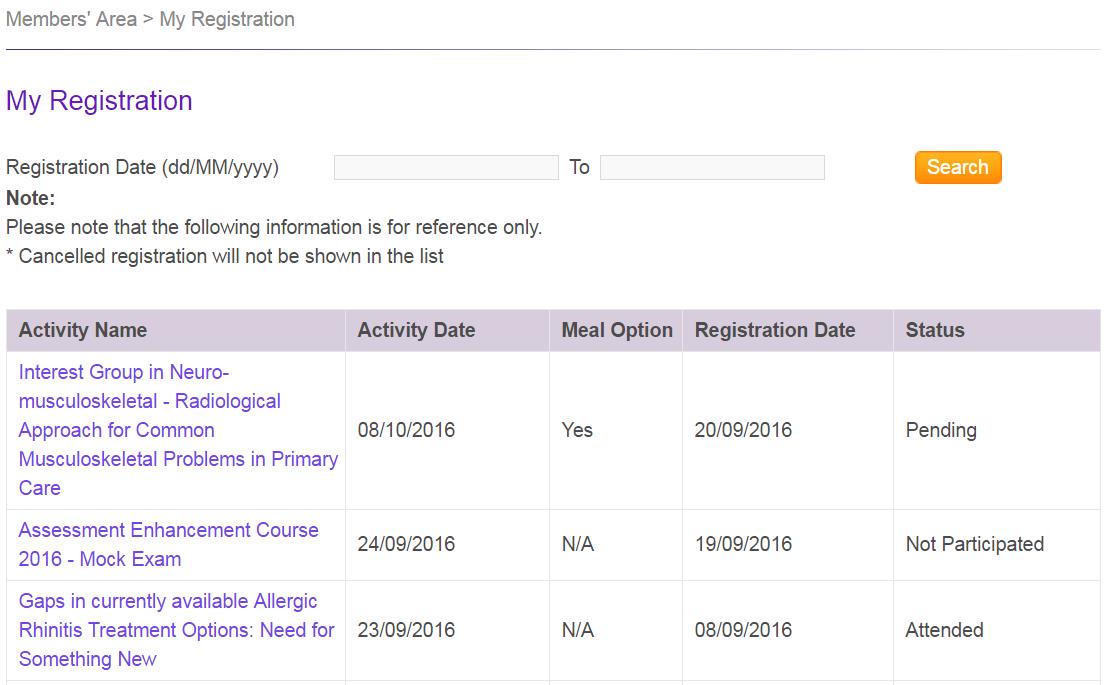The height and width of the screenshot is (685, 1109).
Task: Click the Registration Date column header
Action: pyautogui.click(x=775, y=330)
